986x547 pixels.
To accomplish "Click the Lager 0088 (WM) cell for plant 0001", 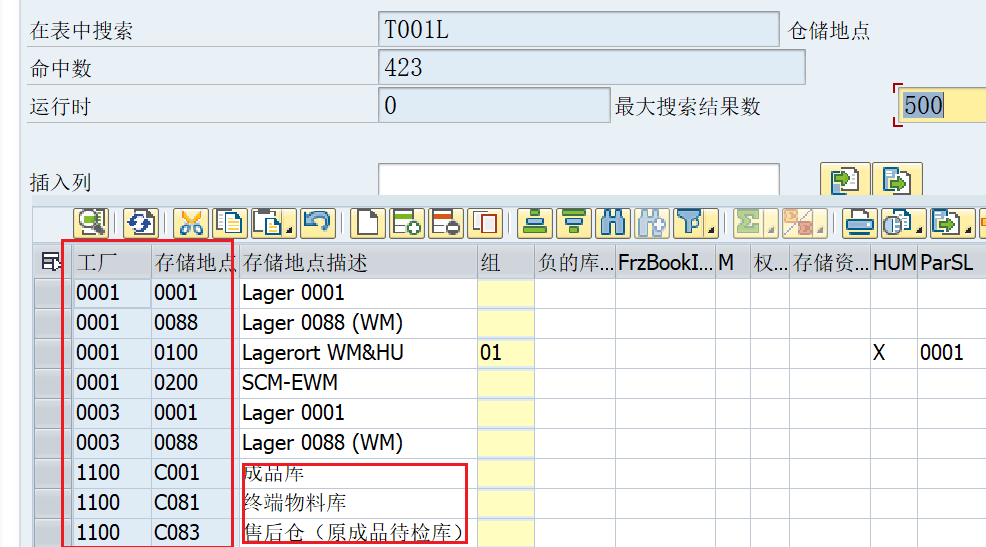I will 357,323.
